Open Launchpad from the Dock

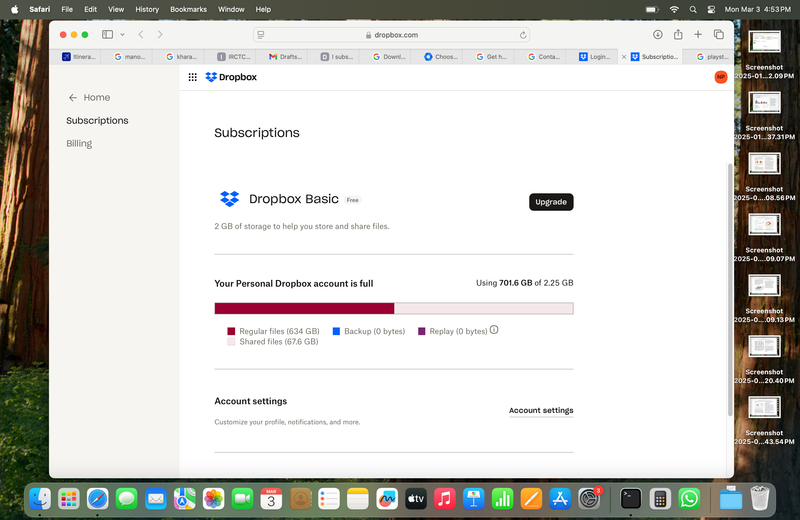[69, 499]
